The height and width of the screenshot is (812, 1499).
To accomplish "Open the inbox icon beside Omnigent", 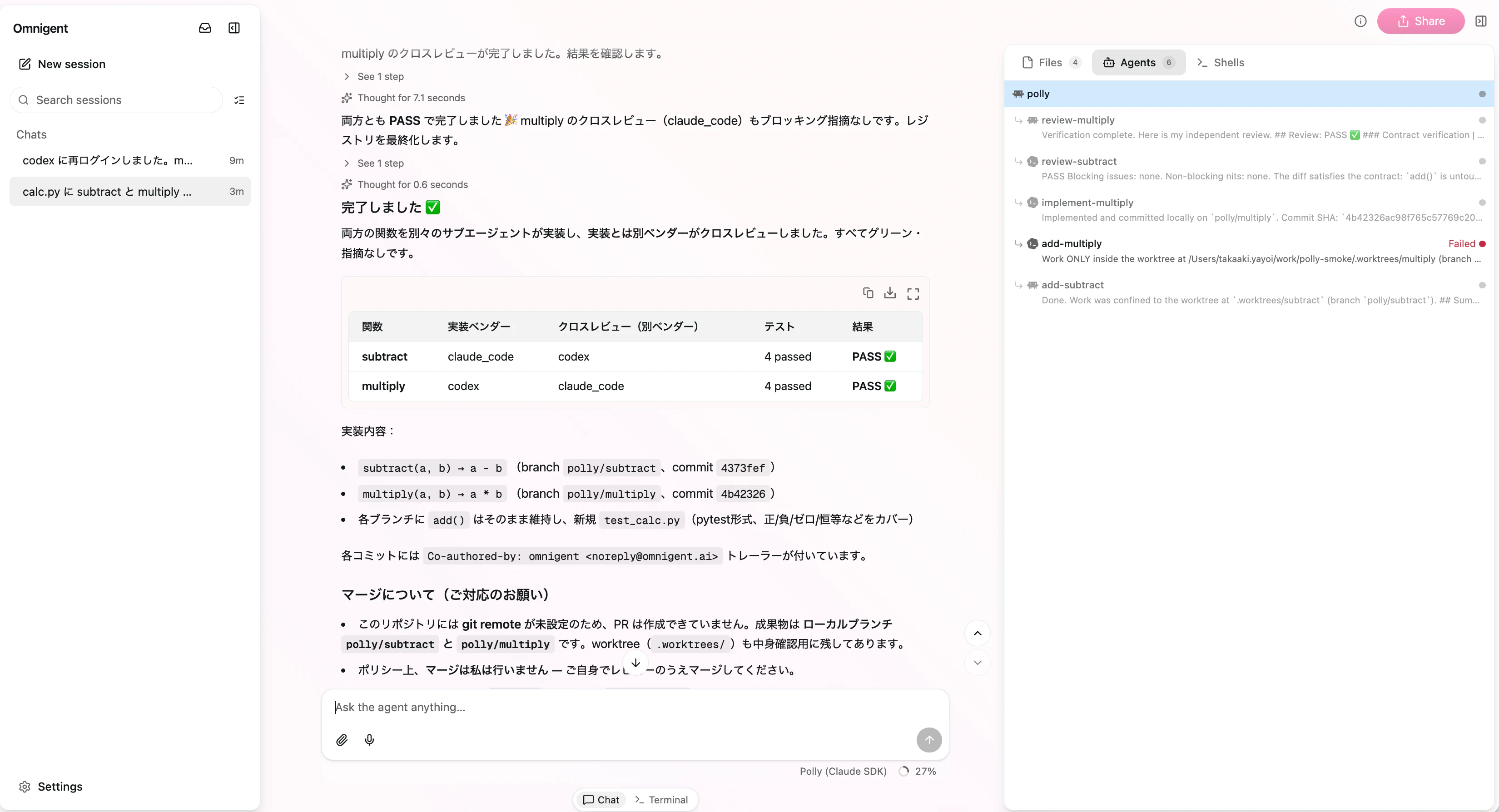I will (x=205, y=28).
